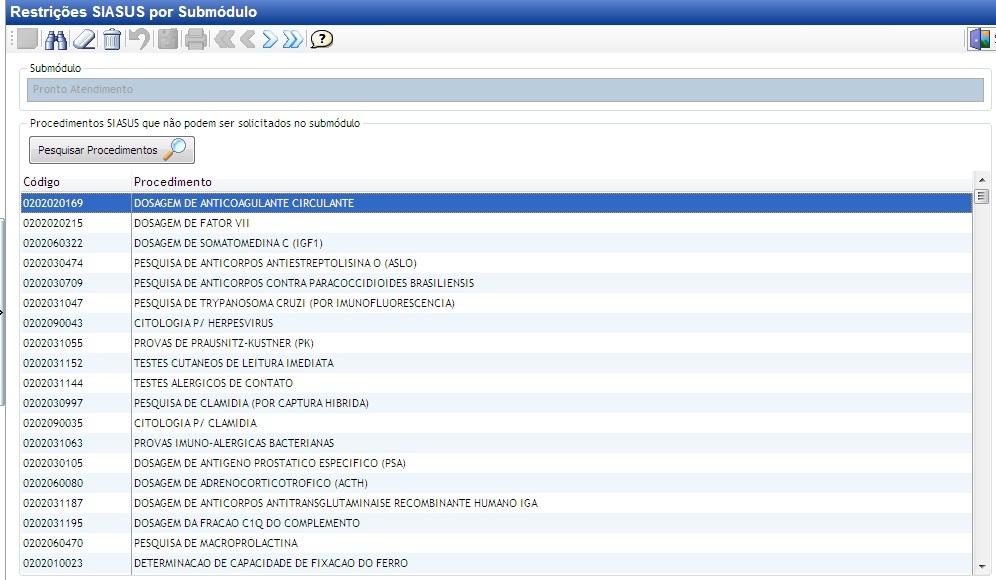
Task: Select PESQUISA DE CLAMIDIA (POR CAPTURA HIBRIDA)
Action: (x=496, y=403)
